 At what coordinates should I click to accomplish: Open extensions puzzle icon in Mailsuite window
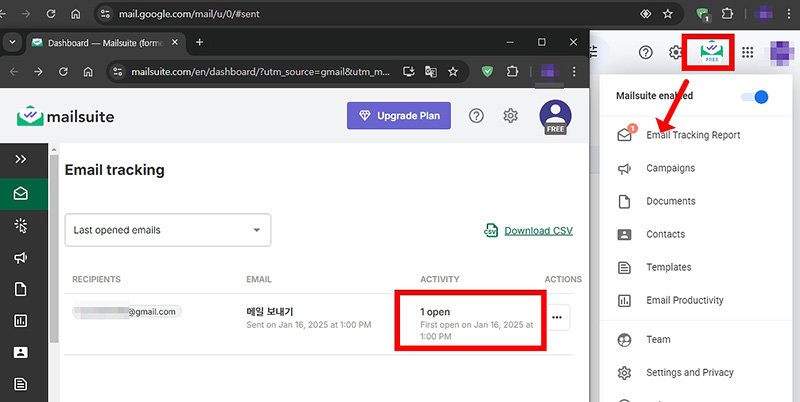(x=512, y=71)
